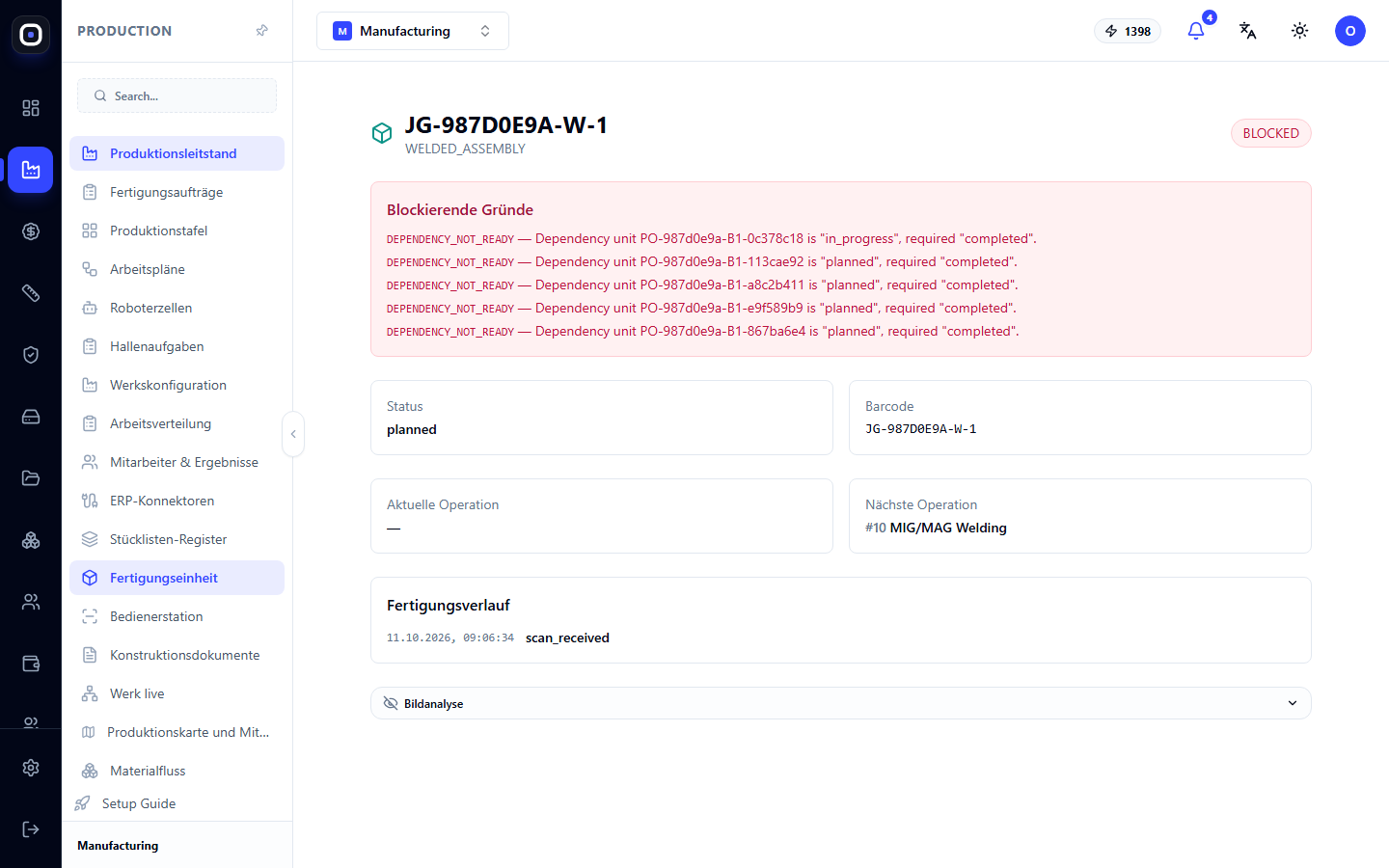Viewport: 1389px width, 868px height.
Task: Select Bedienerstation in the sidebar
Action: (177, 616)
